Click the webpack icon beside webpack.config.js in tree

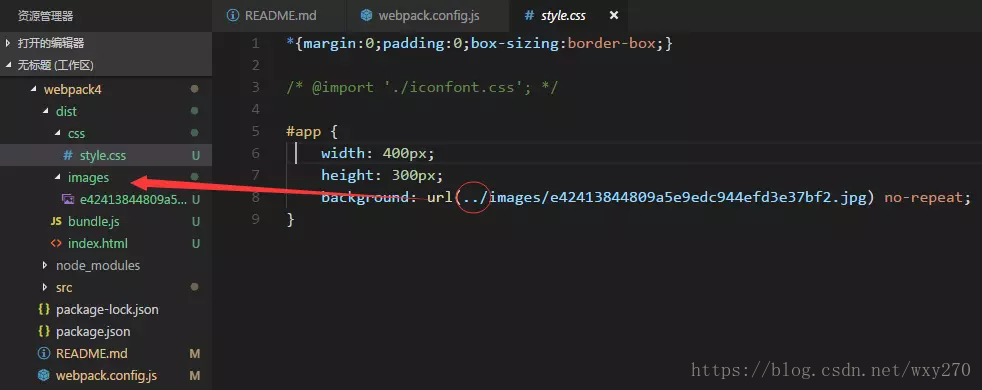point(44,376)
